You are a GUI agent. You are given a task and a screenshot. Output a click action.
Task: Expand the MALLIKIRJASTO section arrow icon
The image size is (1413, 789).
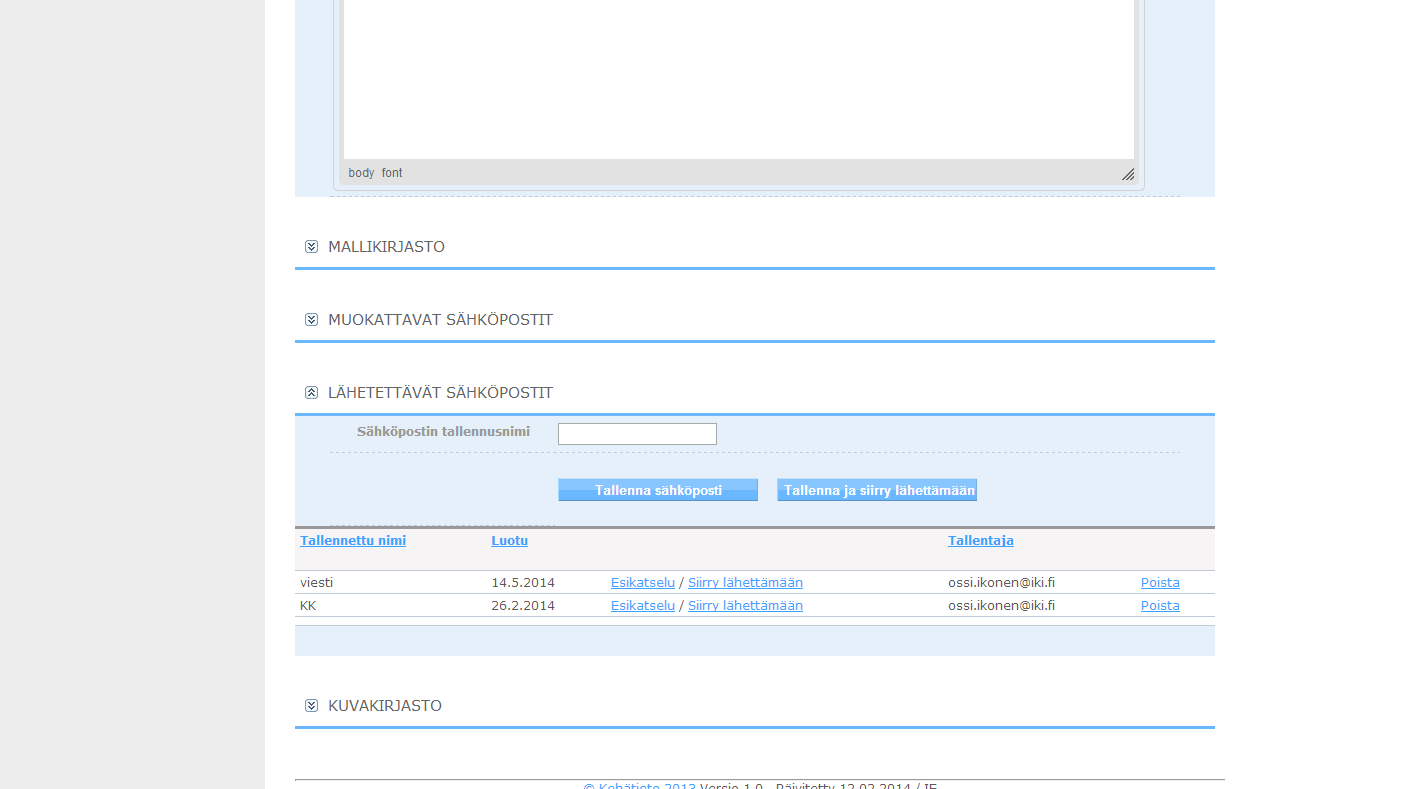click(311, 246)
